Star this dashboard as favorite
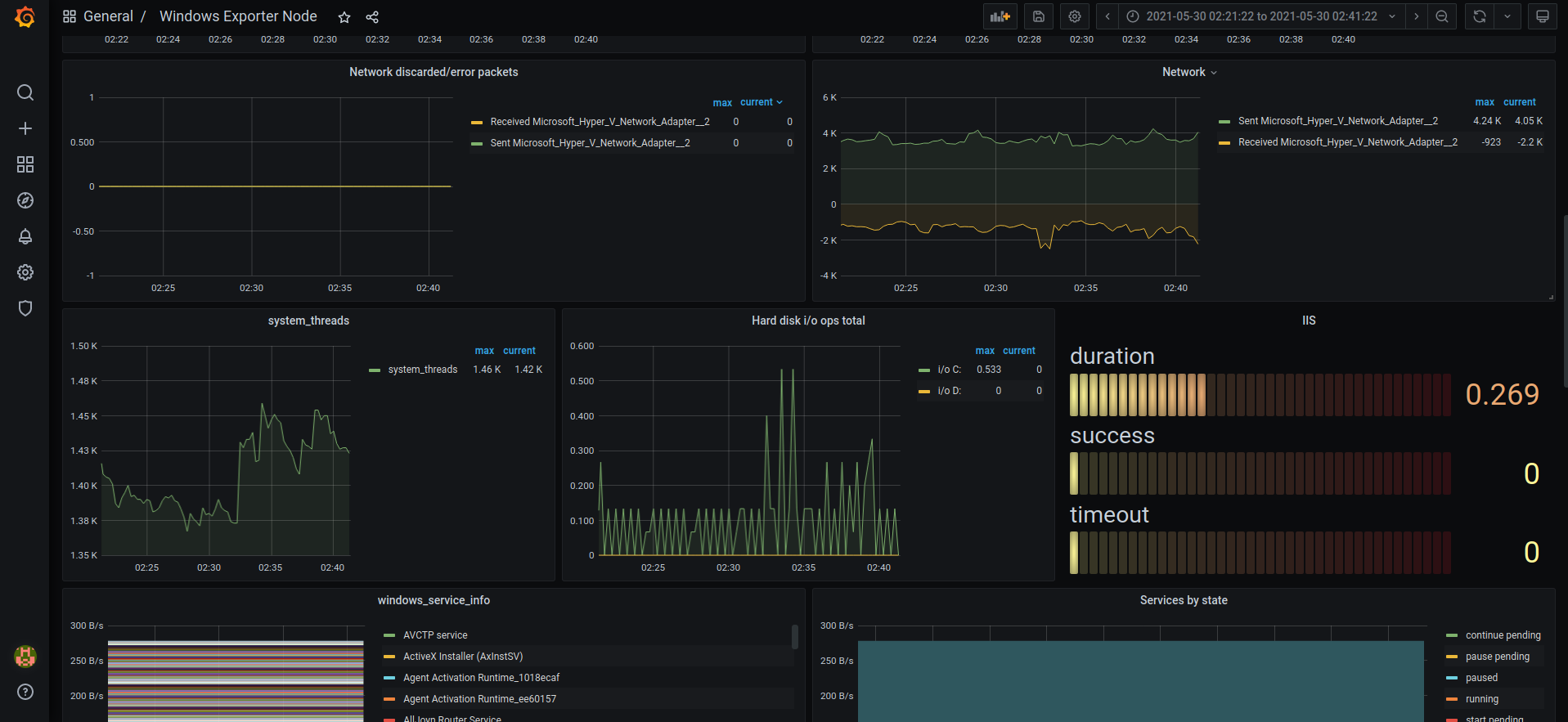Viewport: 1568px width, 722px height. [344, 17]
